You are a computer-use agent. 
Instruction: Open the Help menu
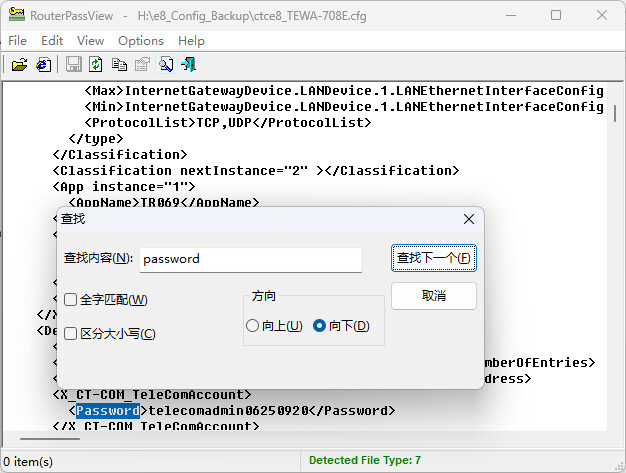click(x=191, y=41)
